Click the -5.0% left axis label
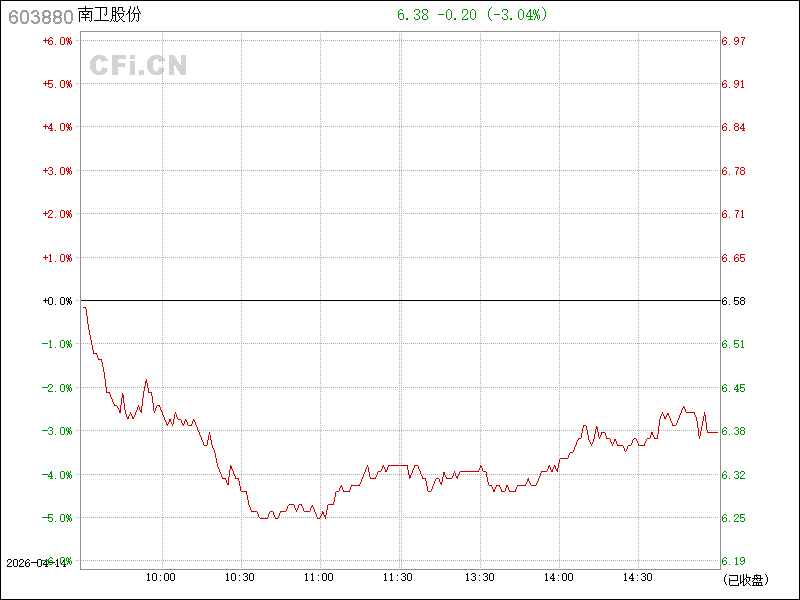The image size is (800, 600). click(57, 518)
